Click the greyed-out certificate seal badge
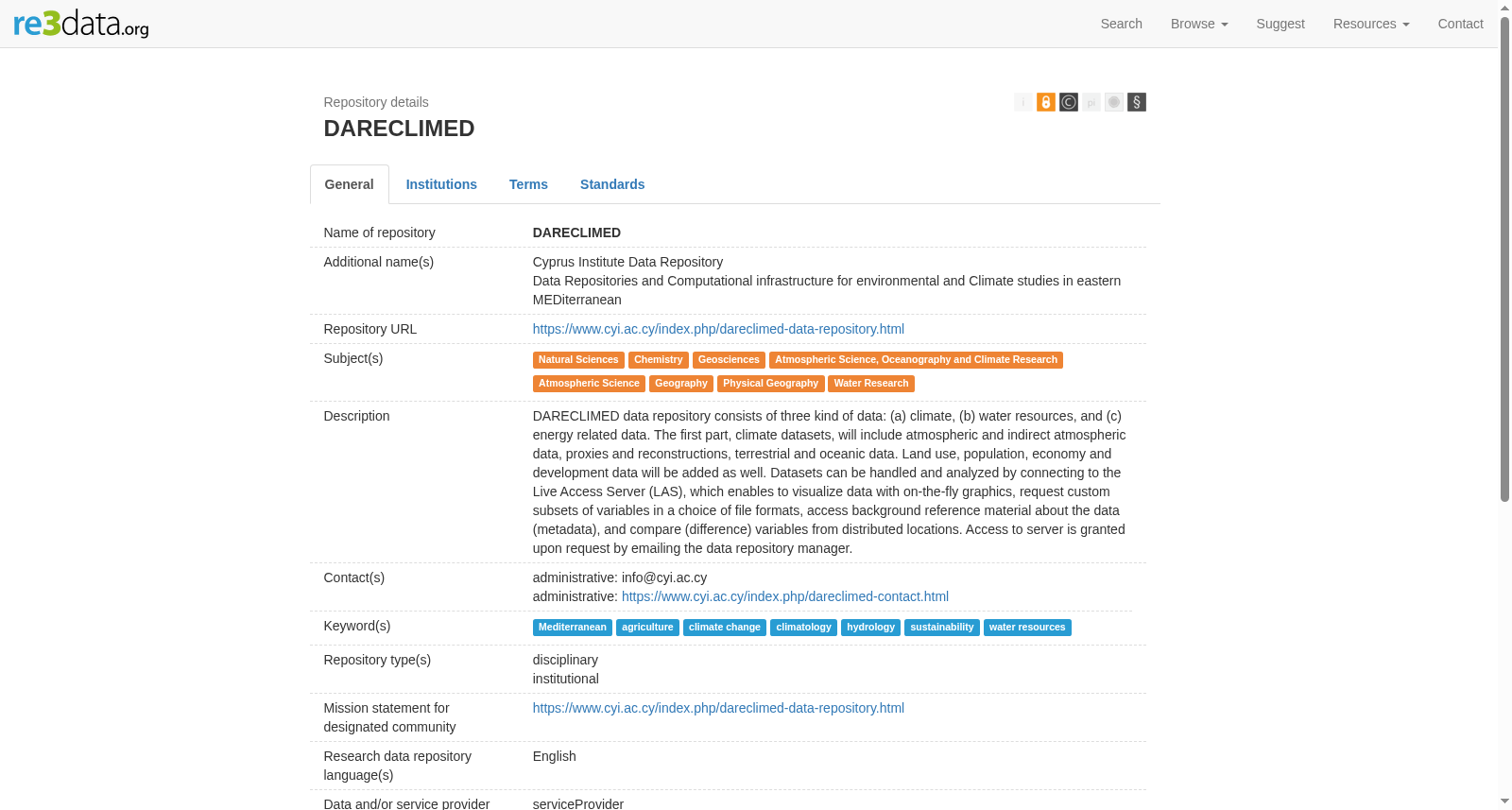1512x810 pixels. pos(1114,102)
